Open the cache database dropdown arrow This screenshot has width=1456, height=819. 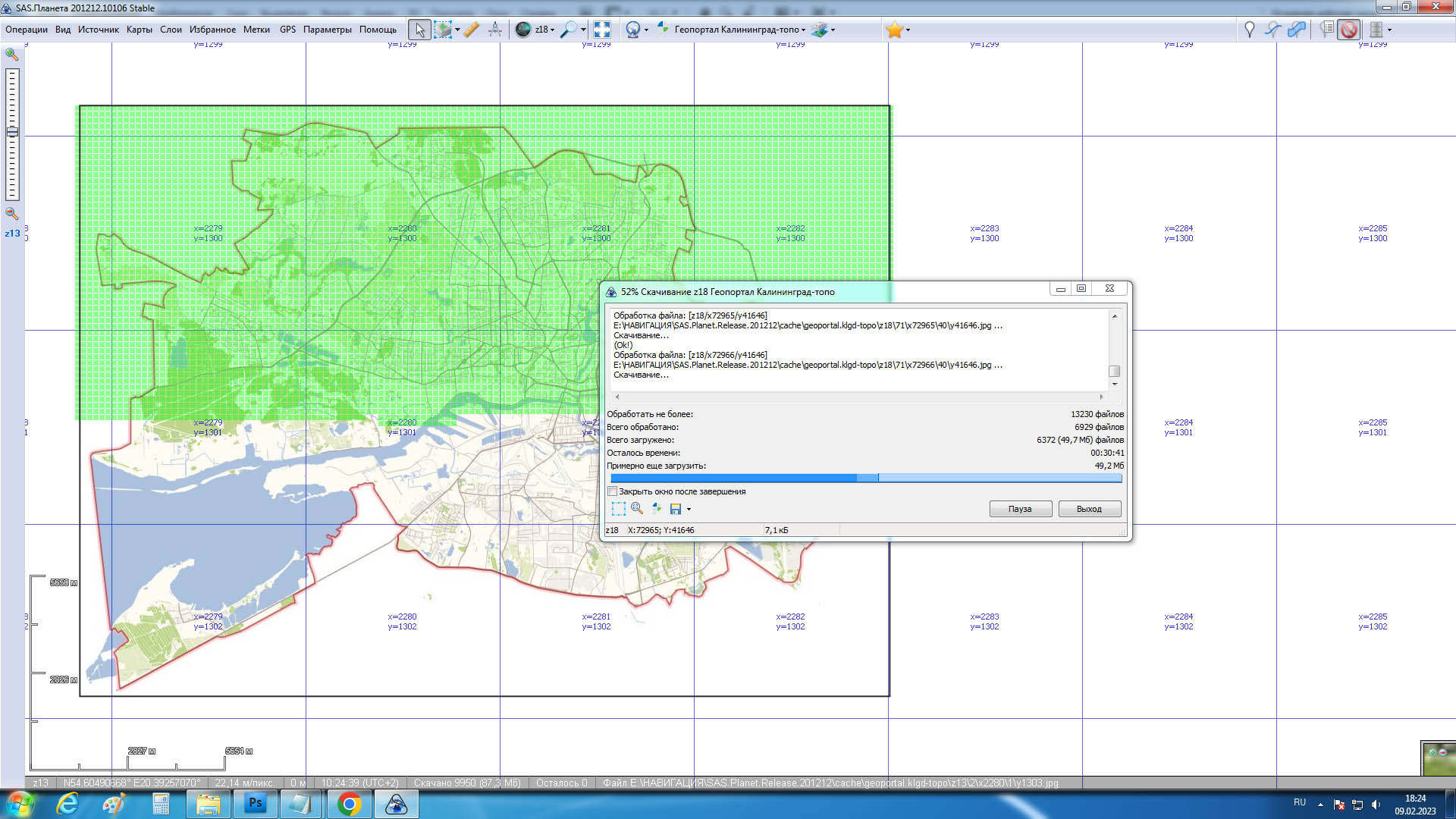(1389, 30)
